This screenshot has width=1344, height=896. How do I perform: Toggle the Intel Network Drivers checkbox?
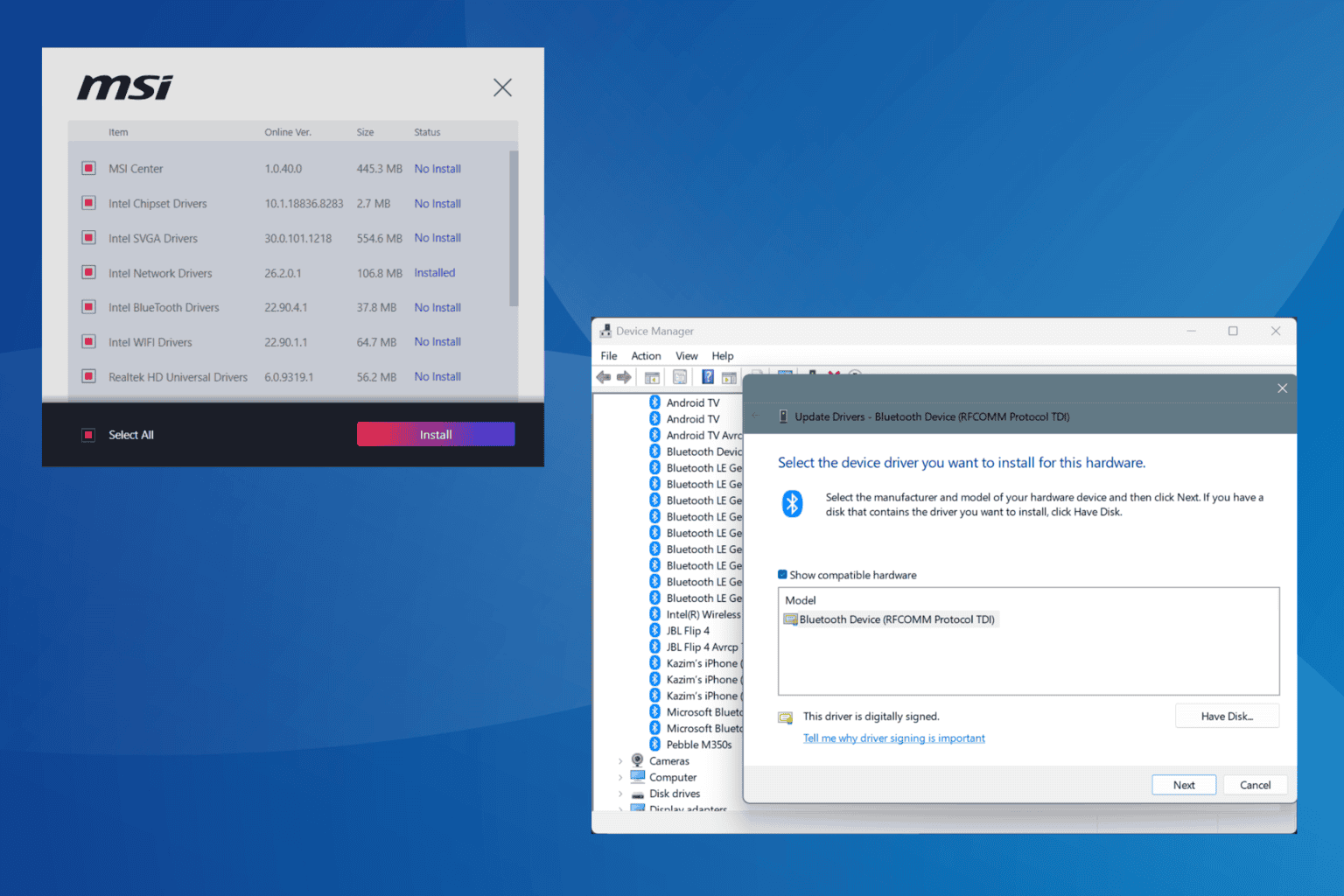[88, 272]
